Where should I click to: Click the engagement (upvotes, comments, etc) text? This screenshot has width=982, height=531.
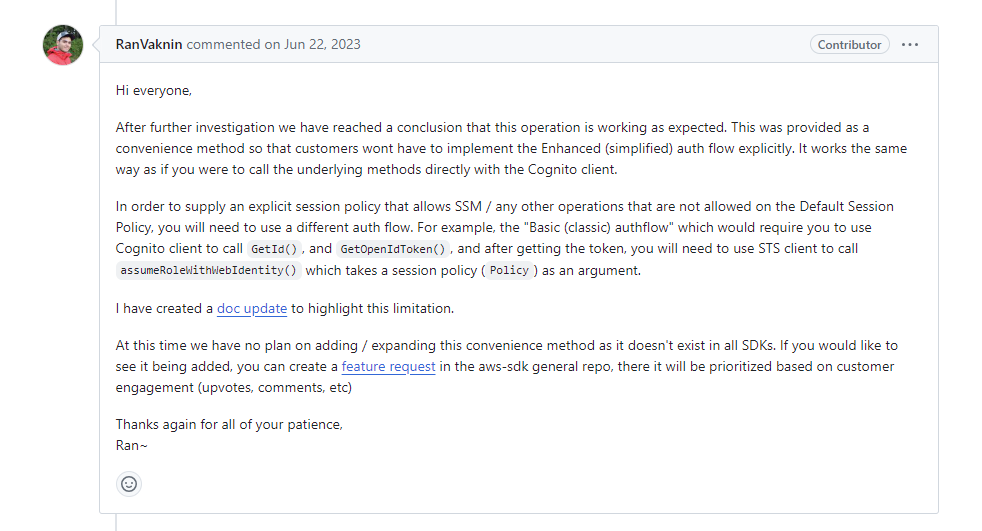[234, 388]
